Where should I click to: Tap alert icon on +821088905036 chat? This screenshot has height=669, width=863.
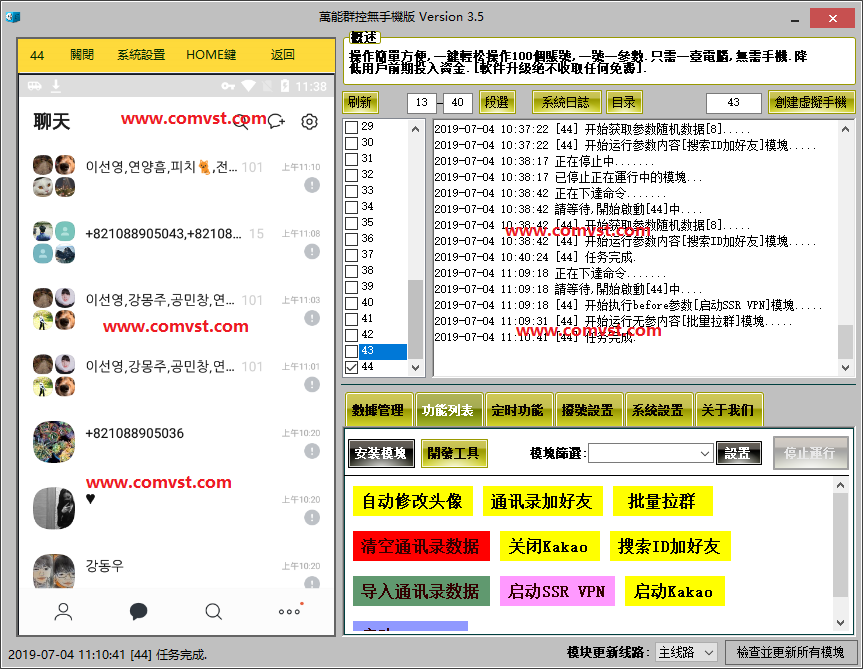point(312,452)
